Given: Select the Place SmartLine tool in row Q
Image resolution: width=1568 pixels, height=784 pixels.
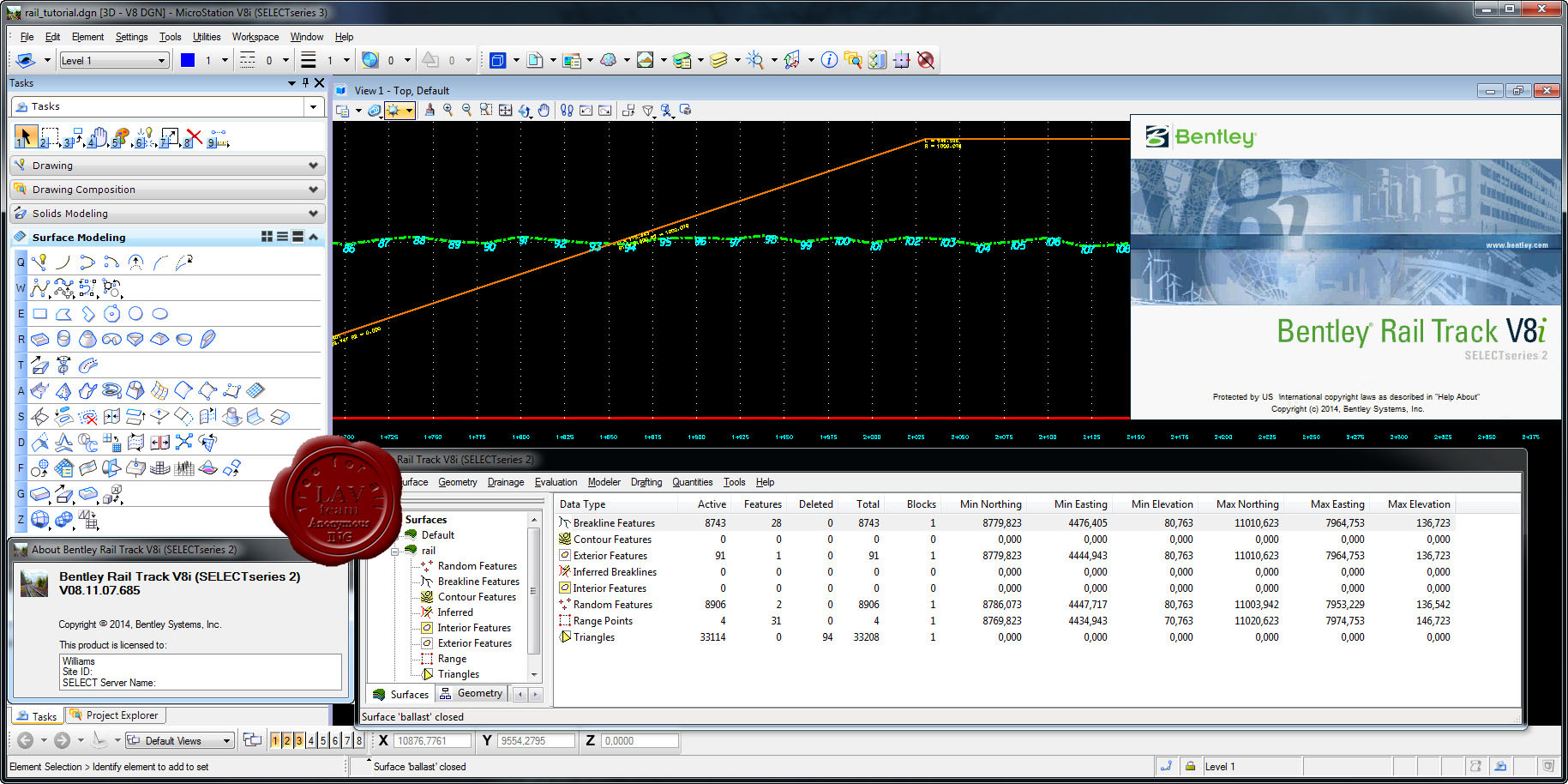Looking at the screenshot, I should [39, 262].
